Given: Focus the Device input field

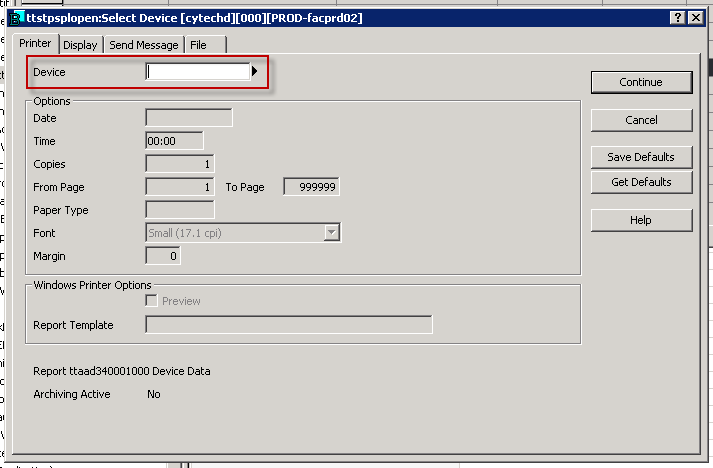Looking at the screenshot, I should [x=198, y=72].
